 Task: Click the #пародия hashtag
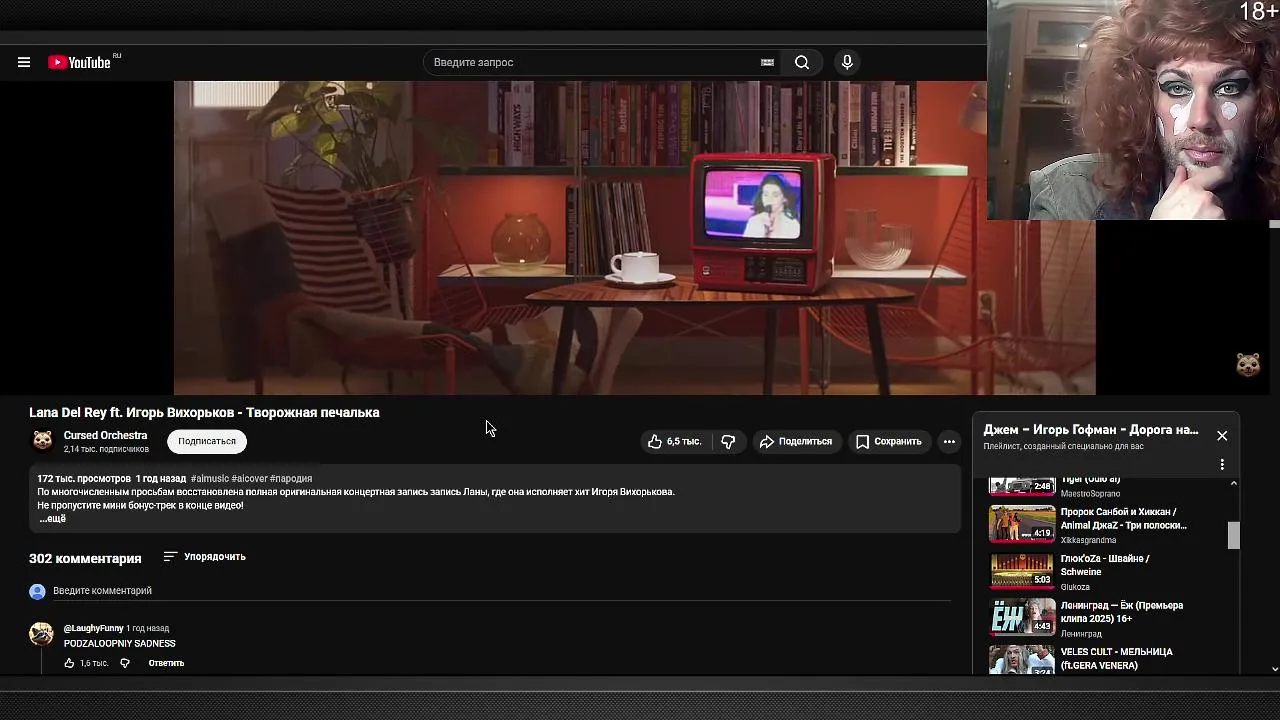pyautogui.click(x=291, y=478)
